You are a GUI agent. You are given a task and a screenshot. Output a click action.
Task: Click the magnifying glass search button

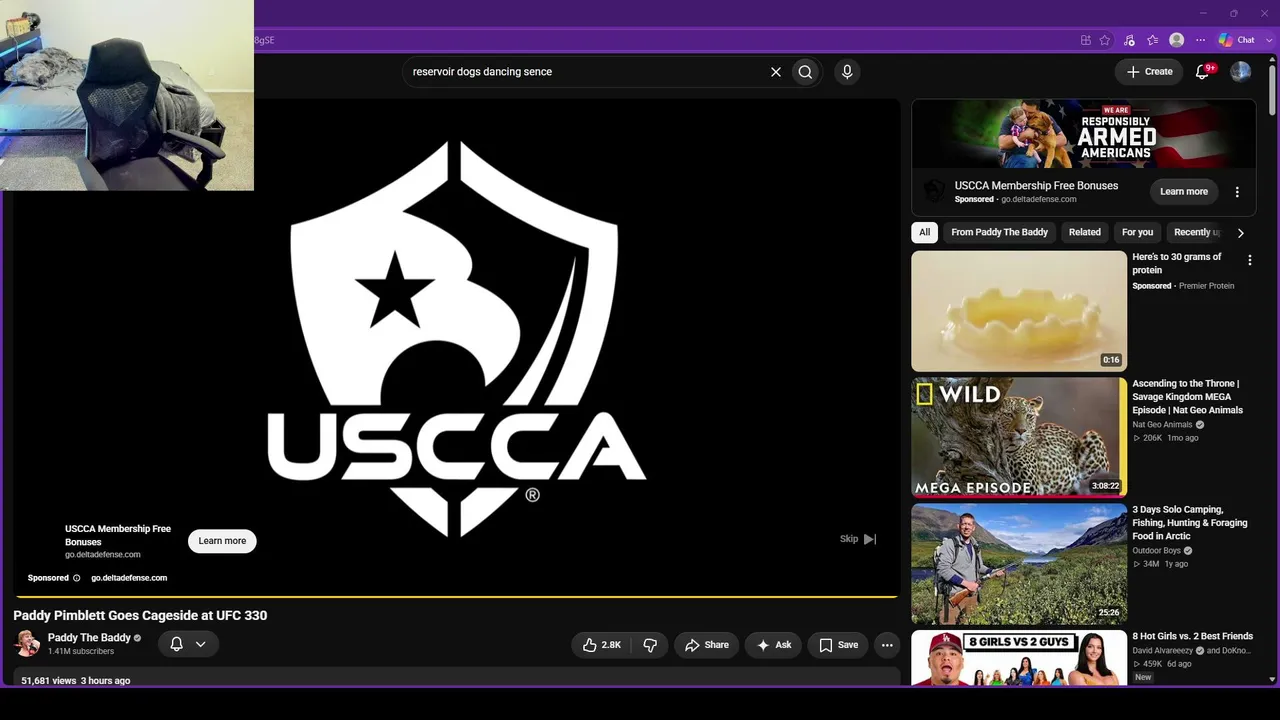[x=805, y=72]
